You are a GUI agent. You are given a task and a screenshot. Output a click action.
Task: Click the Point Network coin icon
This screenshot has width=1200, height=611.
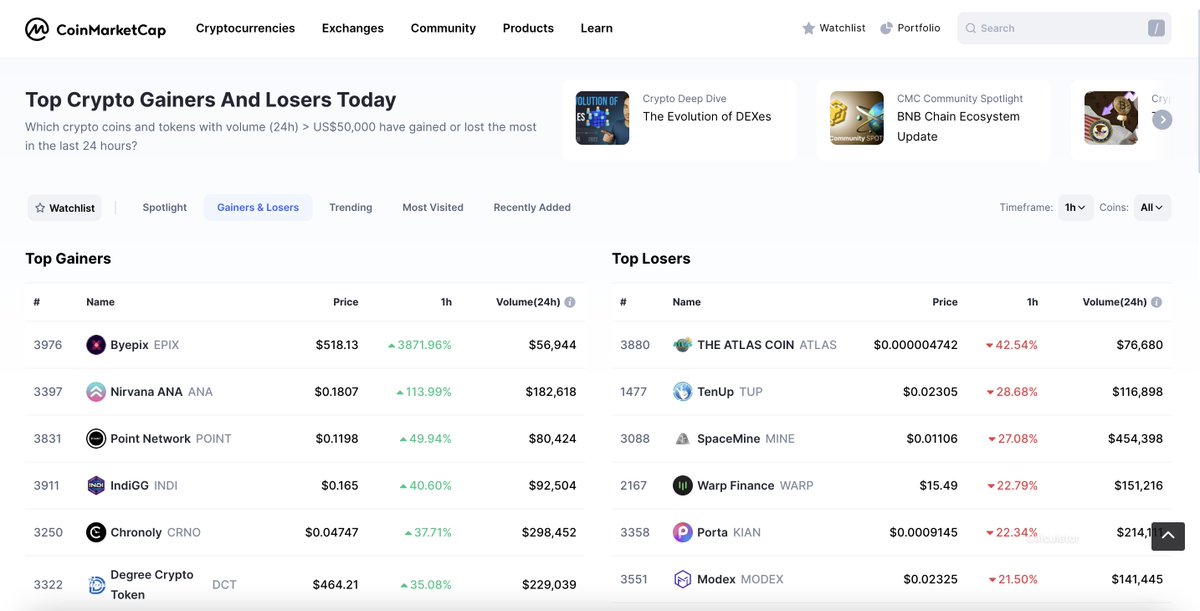[x=96, y=438]
